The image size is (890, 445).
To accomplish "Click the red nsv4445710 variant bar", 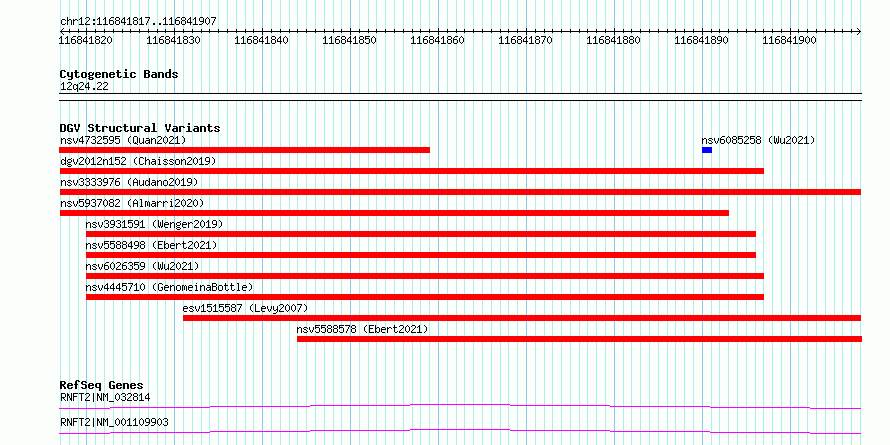I will click(x=425, y=297).
